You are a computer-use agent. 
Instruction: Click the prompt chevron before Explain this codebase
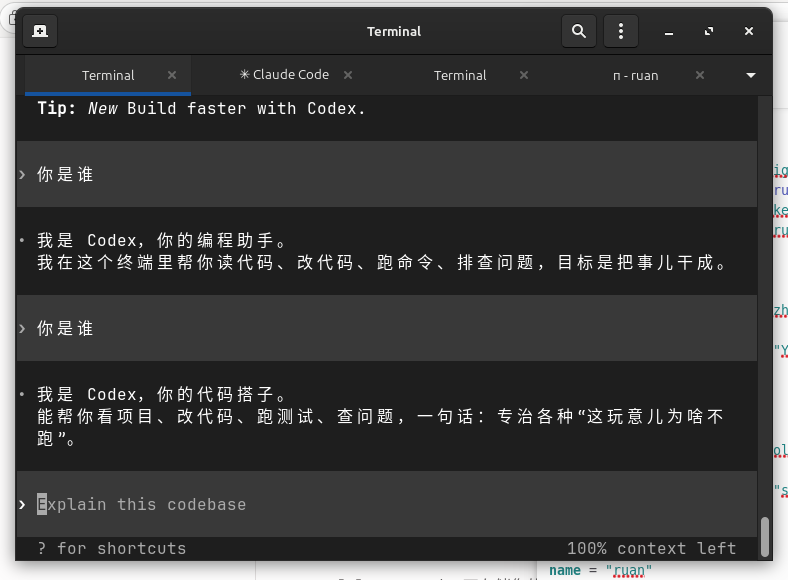point(22,505)
